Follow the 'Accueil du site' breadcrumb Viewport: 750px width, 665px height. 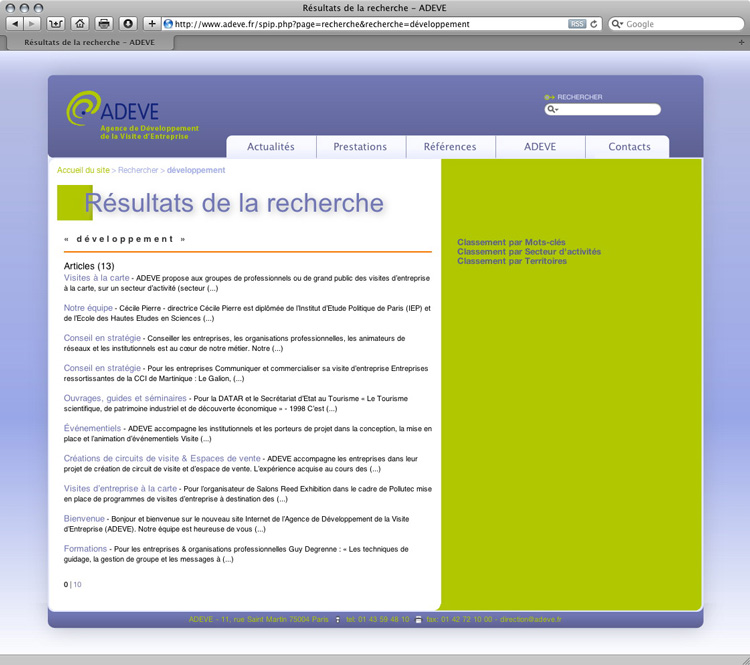83,170
